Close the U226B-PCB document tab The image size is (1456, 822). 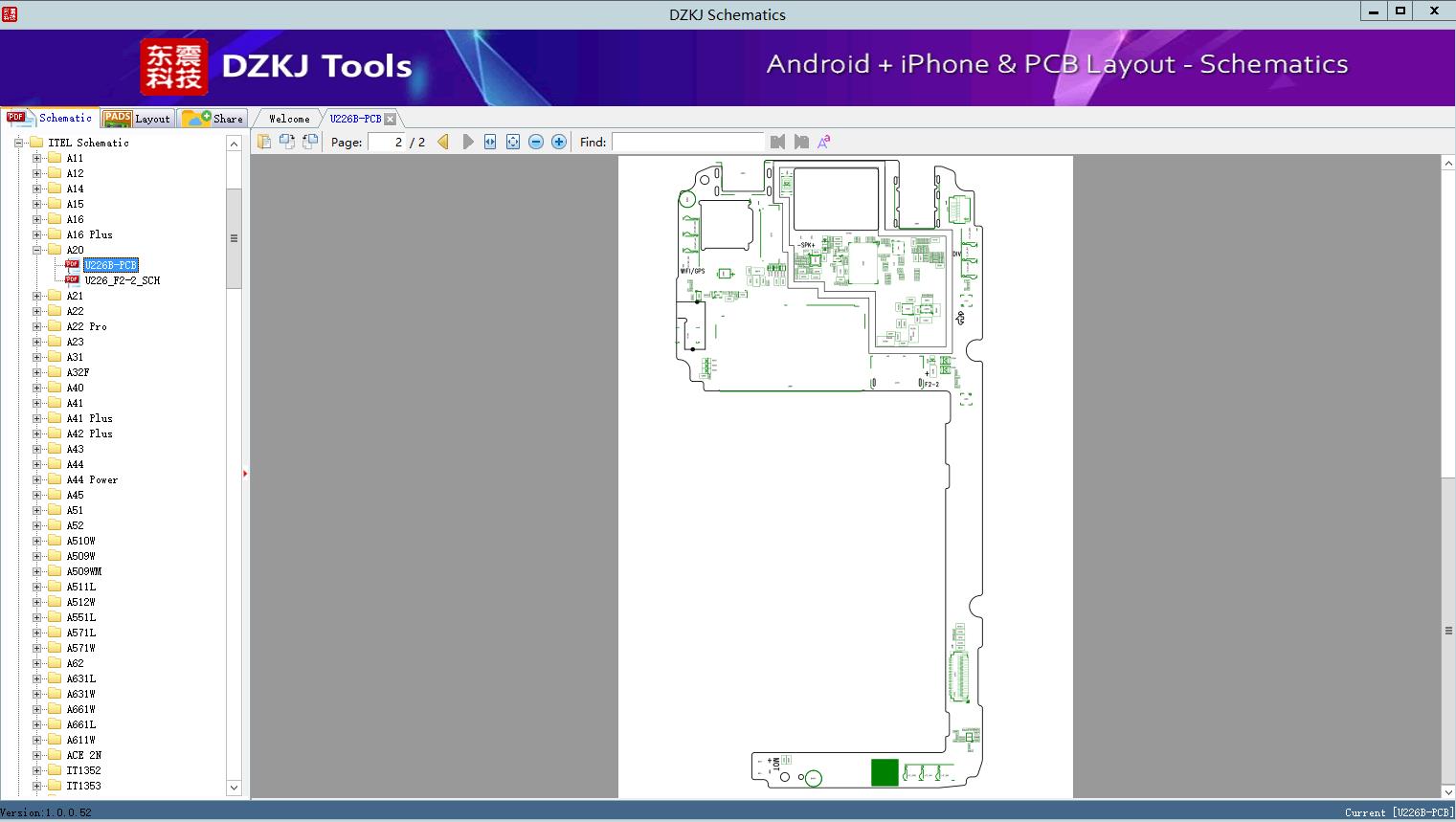pos(390,119)
